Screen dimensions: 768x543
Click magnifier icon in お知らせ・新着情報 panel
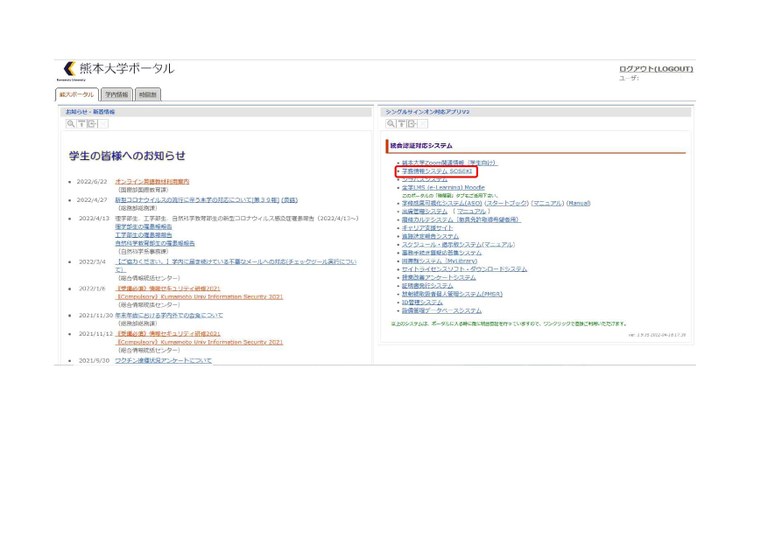(x=69, y=123)
